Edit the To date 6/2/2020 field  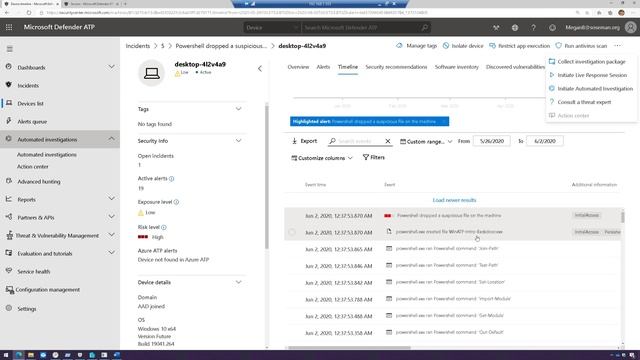point(544,141)
